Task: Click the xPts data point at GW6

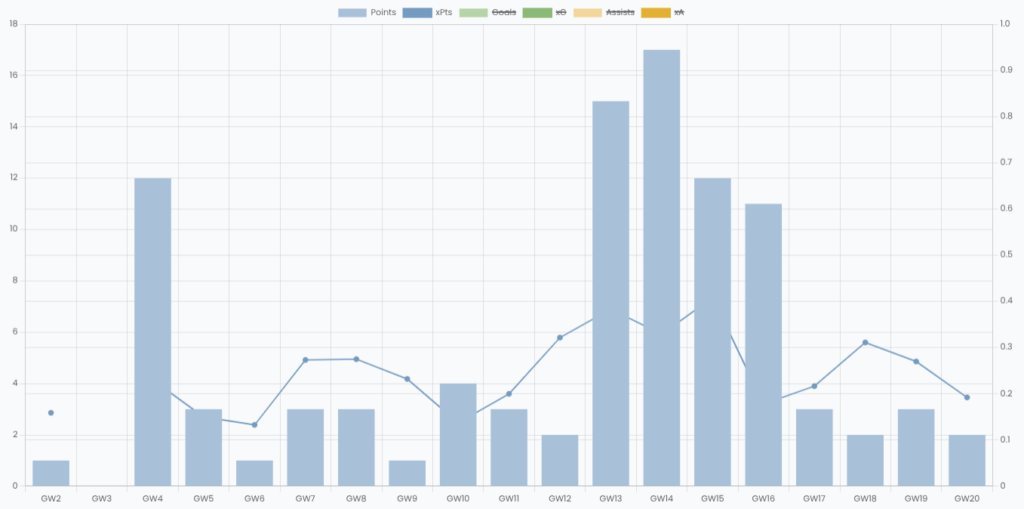Action: [x=254, y=425]
